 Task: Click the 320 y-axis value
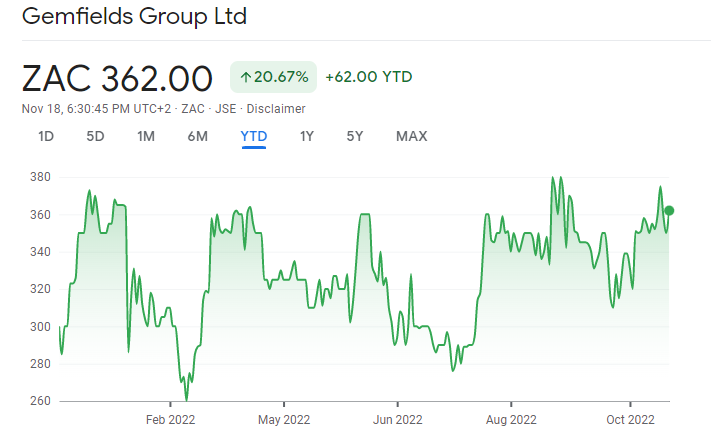pos(40,289)
